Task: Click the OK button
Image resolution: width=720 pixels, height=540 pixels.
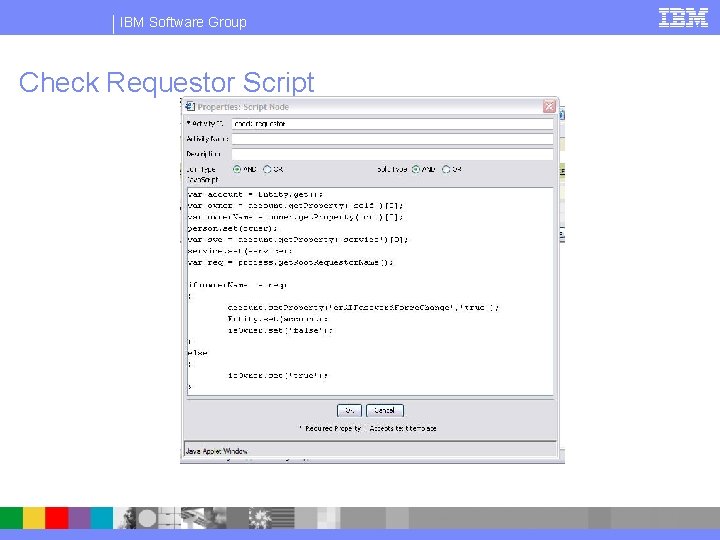Action: tap(349, 411)
